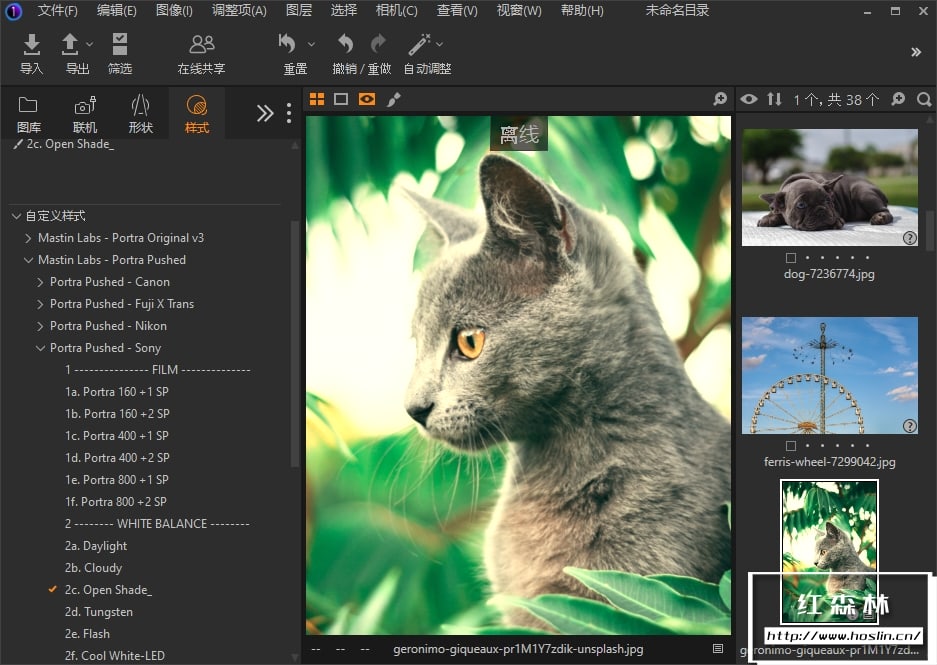
Task: Collapse the Portra Pushed - Sony folder
Action: pos(40,348)
